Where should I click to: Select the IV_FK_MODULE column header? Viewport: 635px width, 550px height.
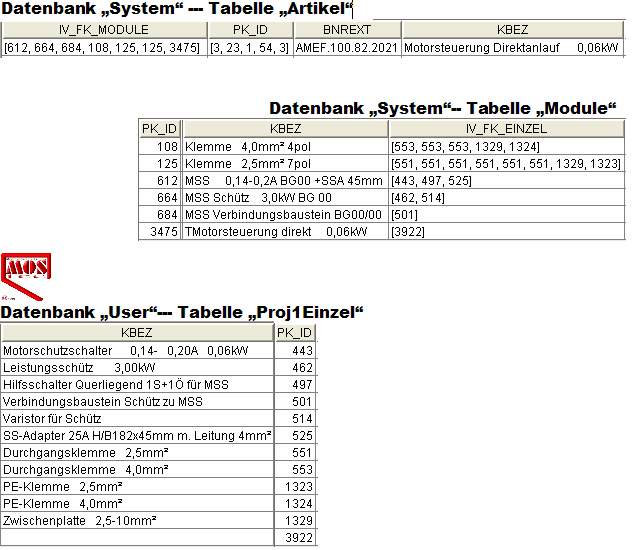(x=104, y=30)
